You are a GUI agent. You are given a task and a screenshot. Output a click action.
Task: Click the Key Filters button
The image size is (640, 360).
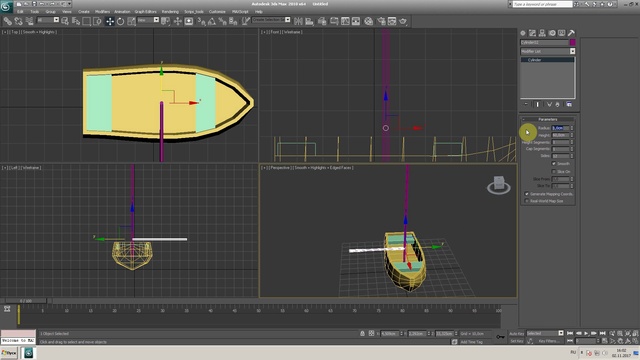[x=548, y=341]
